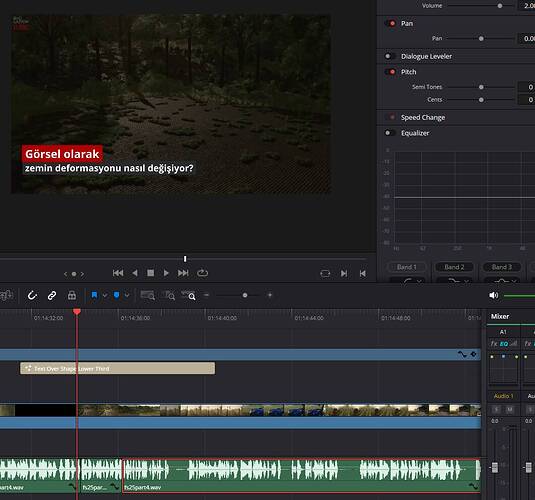Mute the speaker volume icon
Image resolution: width=535 pixels, height=500 pixels.
(493, 295)
